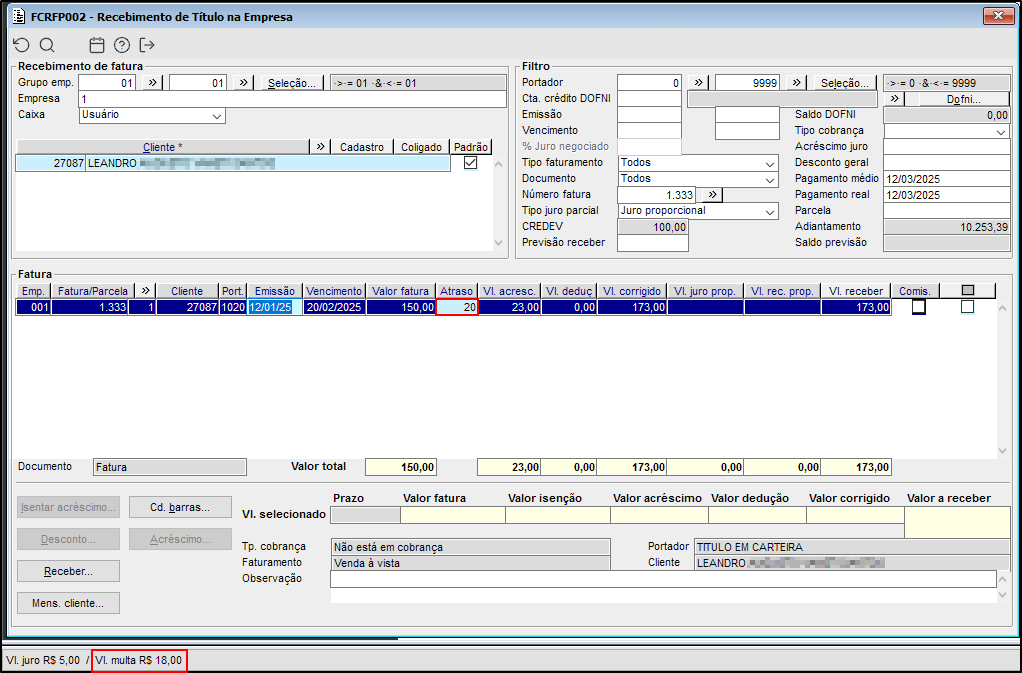The width and height of the screenshot is (1022, 673).
Task: Click lookup arrow next to Número fatura
Action: click(712, 194)
